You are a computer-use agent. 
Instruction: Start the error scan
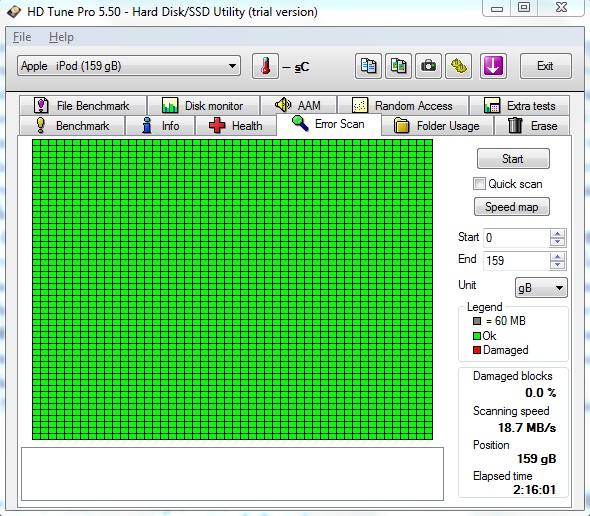(x=513, y=159)
